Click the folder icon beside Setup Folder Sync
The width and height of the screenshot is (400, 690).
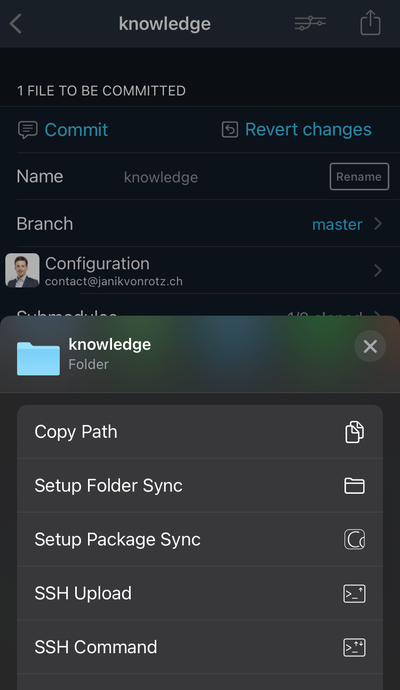pyautogui.click(x=354, y=486)
